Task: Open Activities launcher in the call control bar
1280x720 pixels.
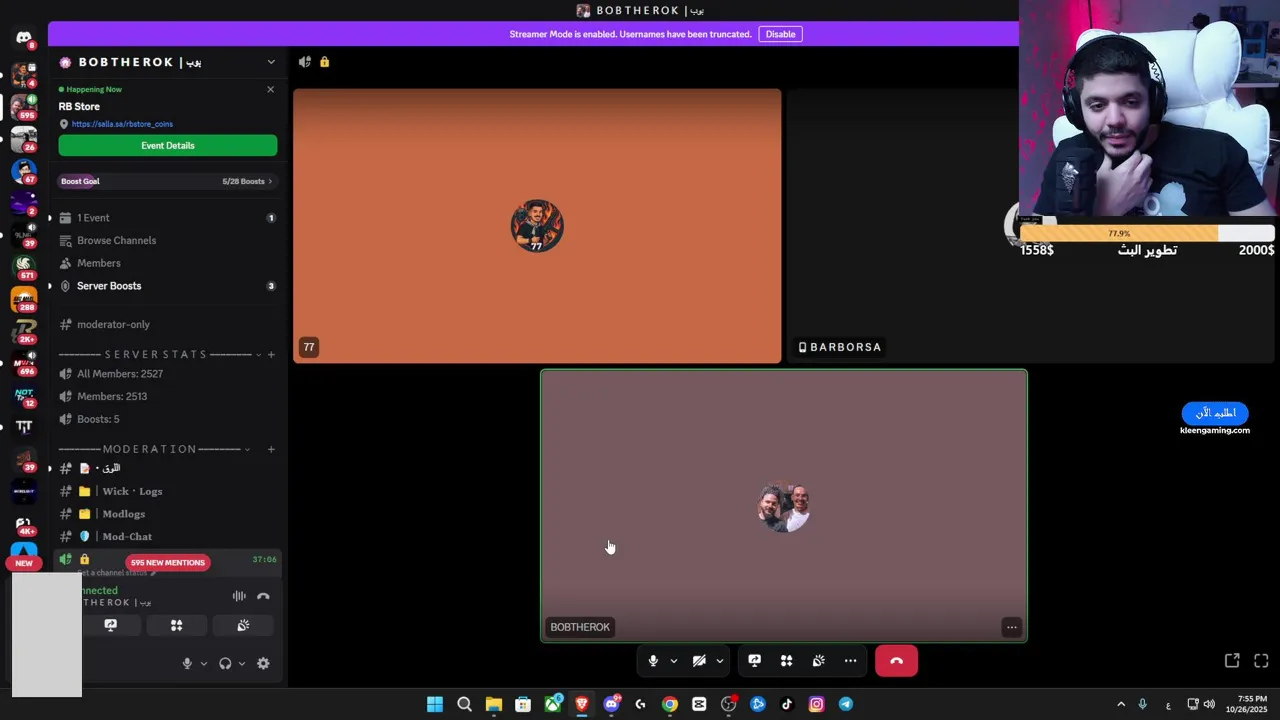Action: pyautogui.click(x=787, y=661)
